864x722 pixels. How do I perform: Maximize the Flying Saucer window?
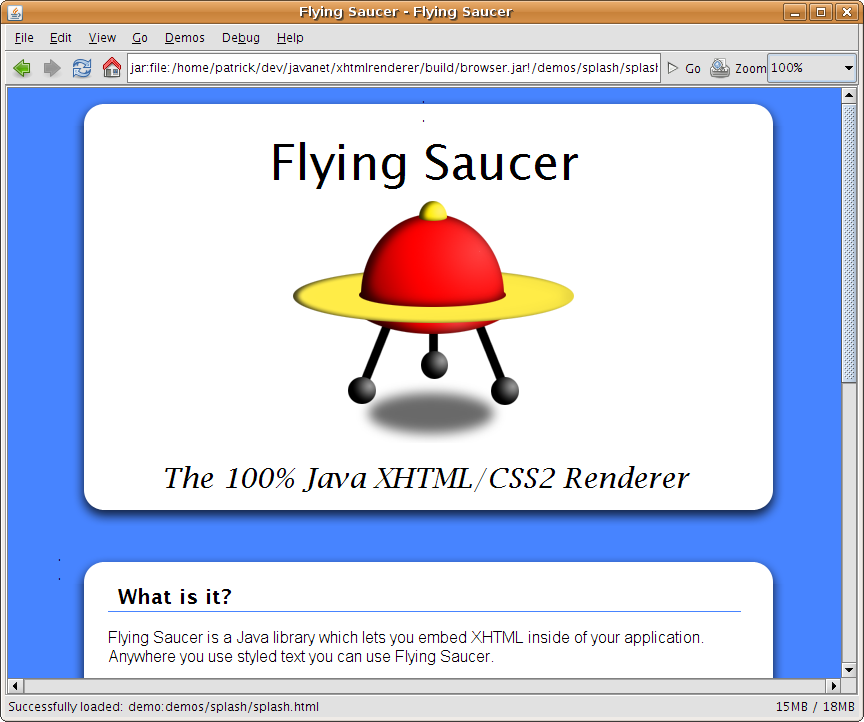[x=821, y=12]
